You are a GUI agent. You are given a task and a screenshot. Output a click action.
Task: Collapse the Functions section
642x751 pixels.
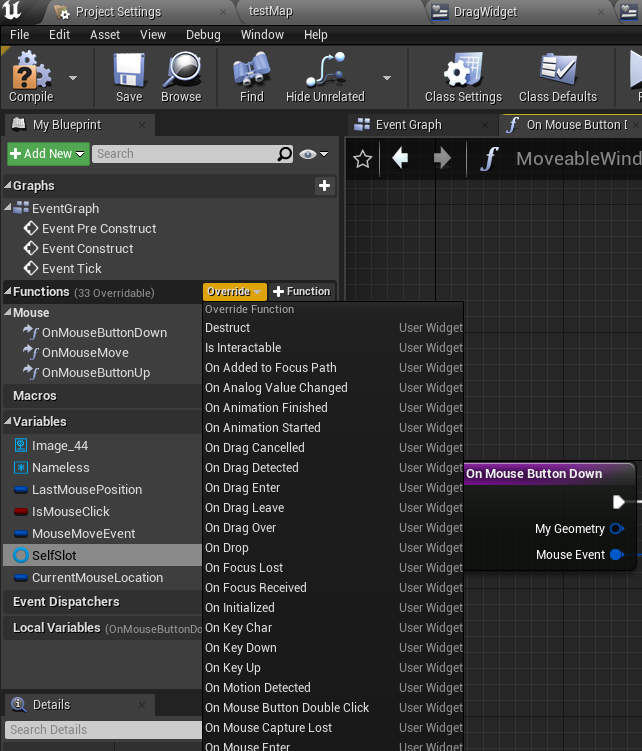[x=8, y=291]
